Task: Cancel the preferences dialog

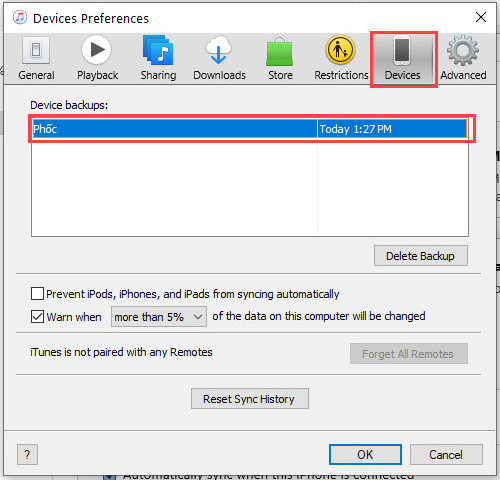Action: point(446,454)
